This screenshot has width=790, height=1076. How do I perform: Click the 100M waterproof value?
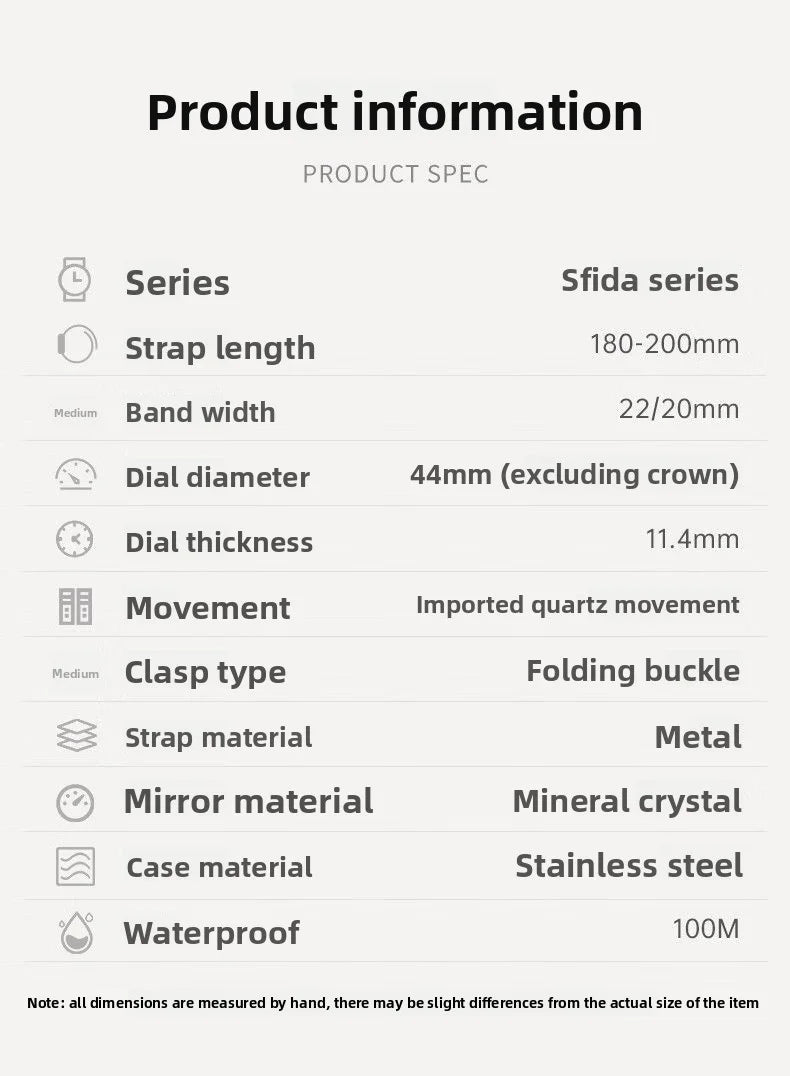(706, 929)
